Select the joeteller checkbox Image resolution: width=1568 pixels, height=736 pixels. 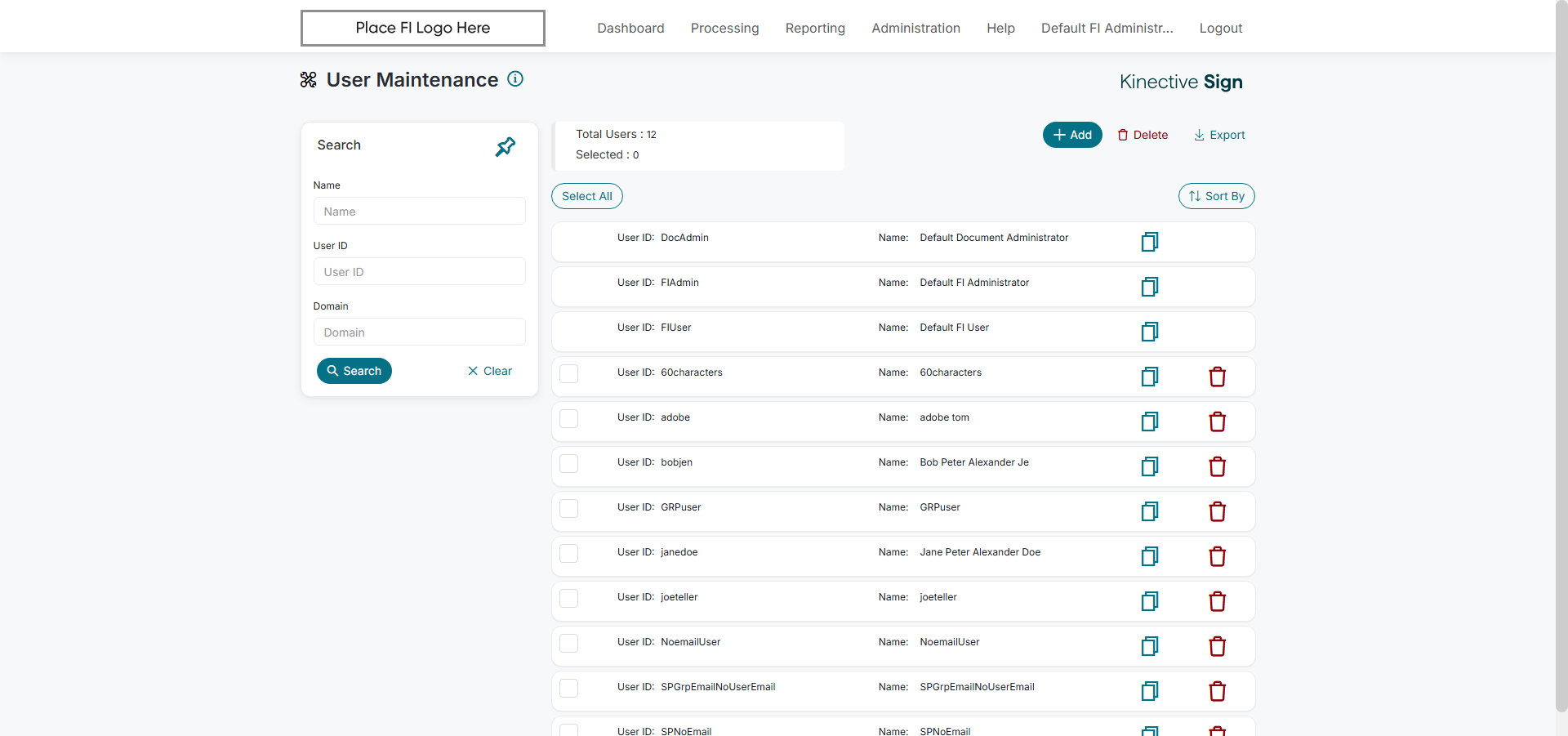pos(569,598)
